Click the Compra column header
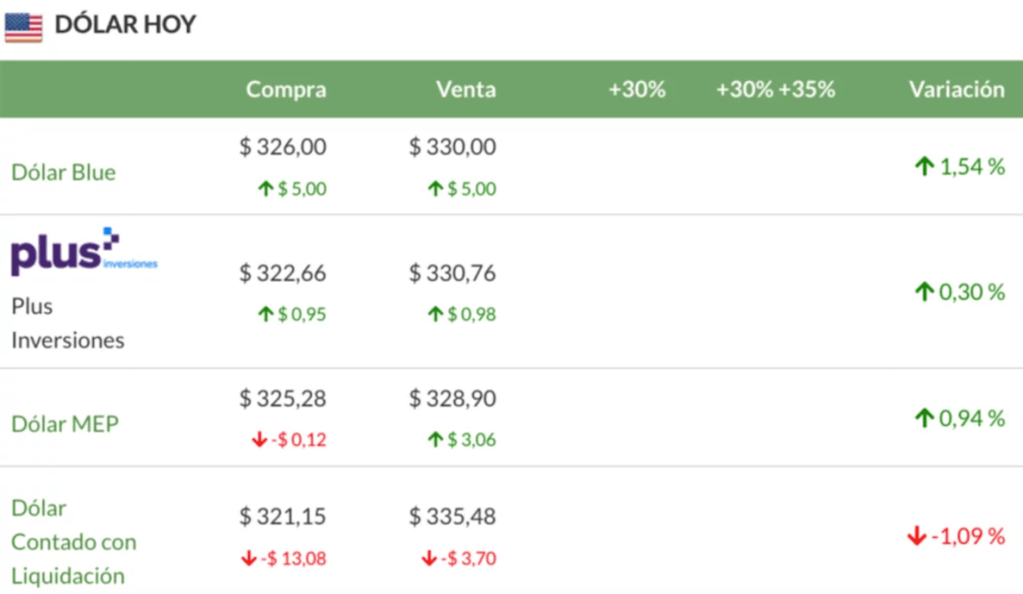This screenshot has height=594, width=1023. (x=286, y=89)
